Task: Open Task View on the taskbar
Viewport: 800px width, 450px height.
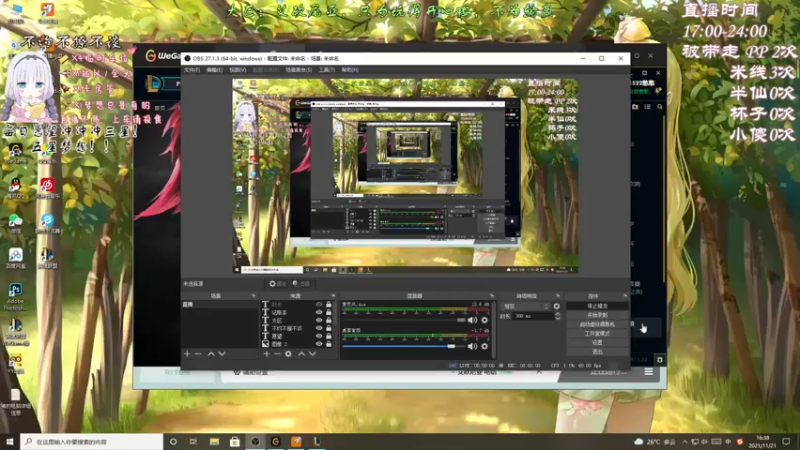Action: (193, 441)
